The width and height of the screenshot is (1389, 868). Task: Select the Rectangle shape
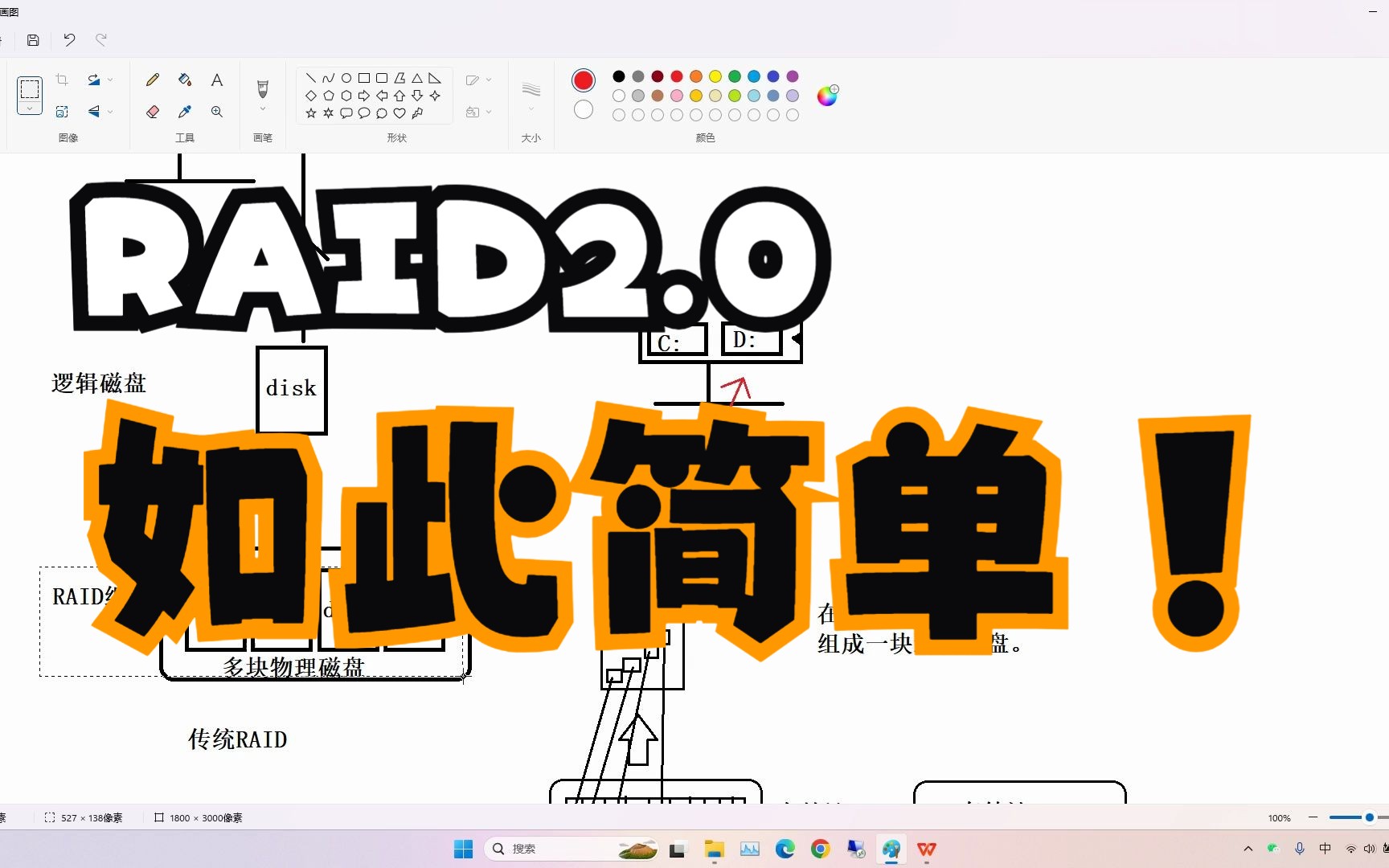364,78
